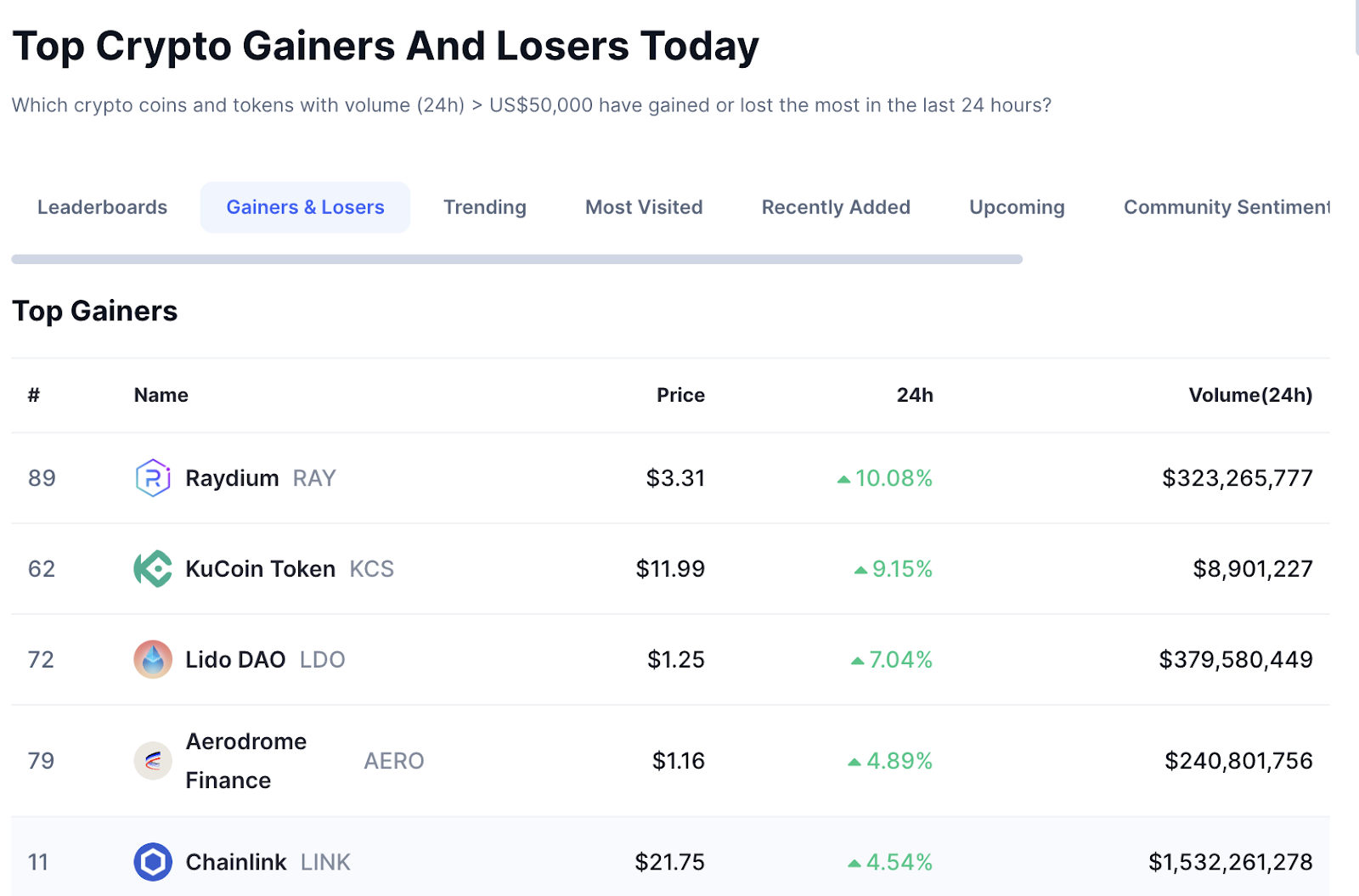This screenshot has height=896, width=1359.
Task: Open the Raydium coin name link
Action: click(232, 478)
